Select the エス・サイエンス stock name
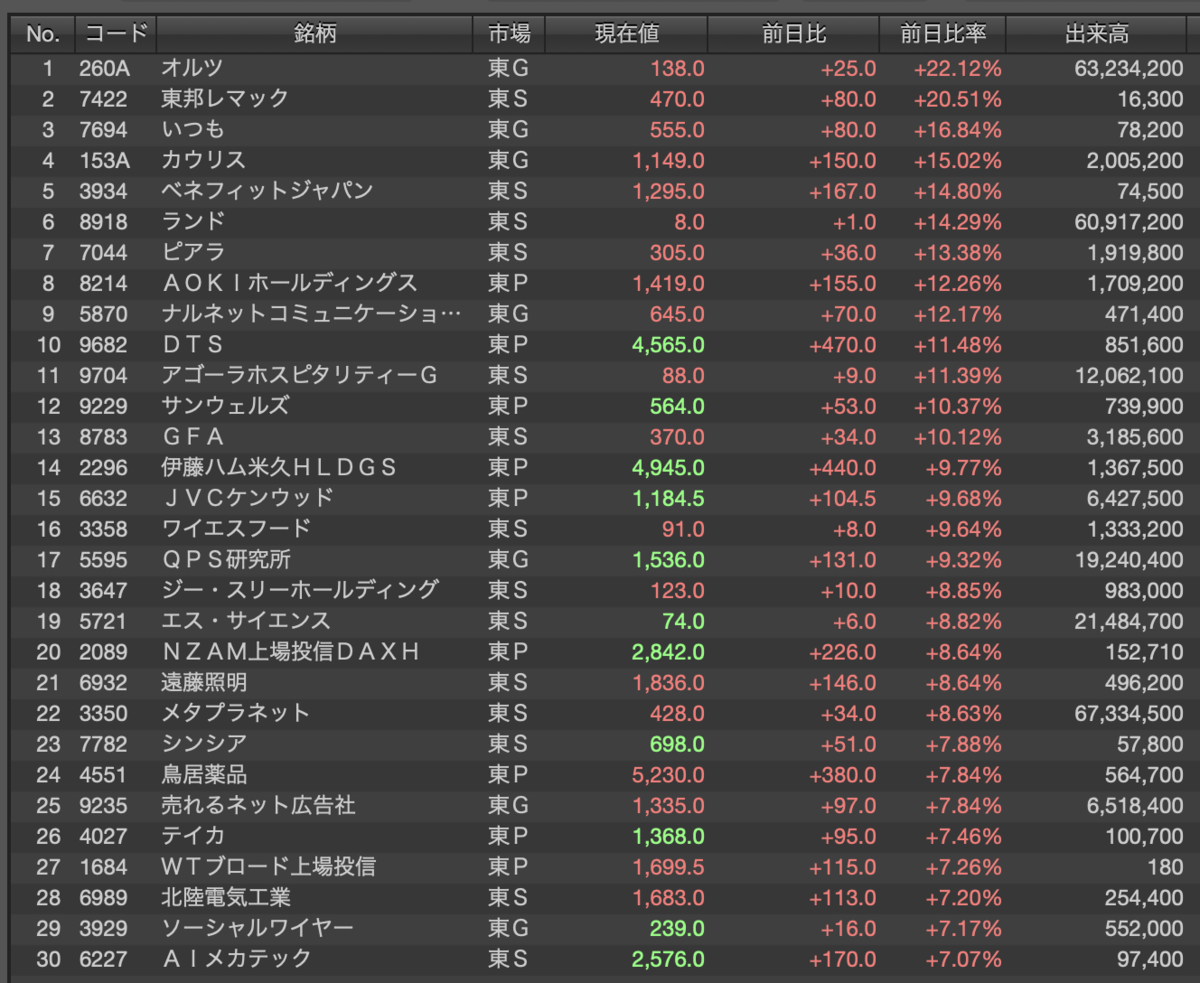The width and height of the screenshot is (1200, 983). (x=245, y=621)
